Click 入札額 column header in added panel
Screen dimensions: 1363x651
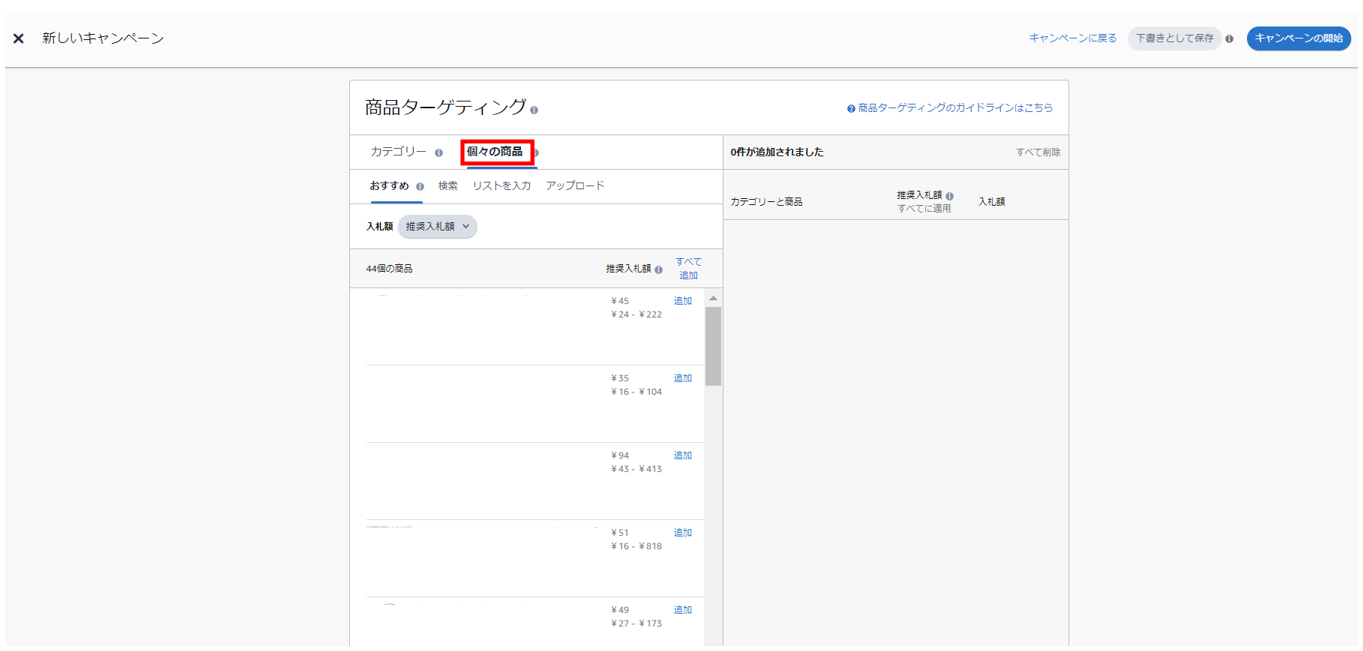(x=992, y=202)
